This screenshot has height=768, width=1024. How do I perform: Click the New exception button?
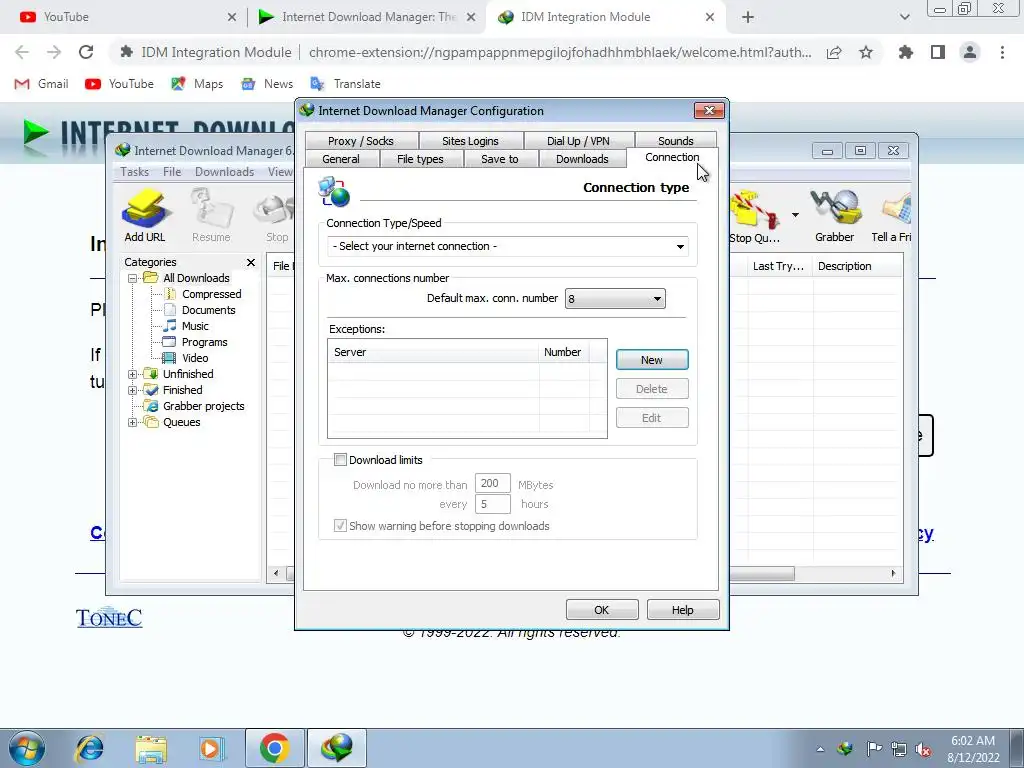click(x=652, y=360)
